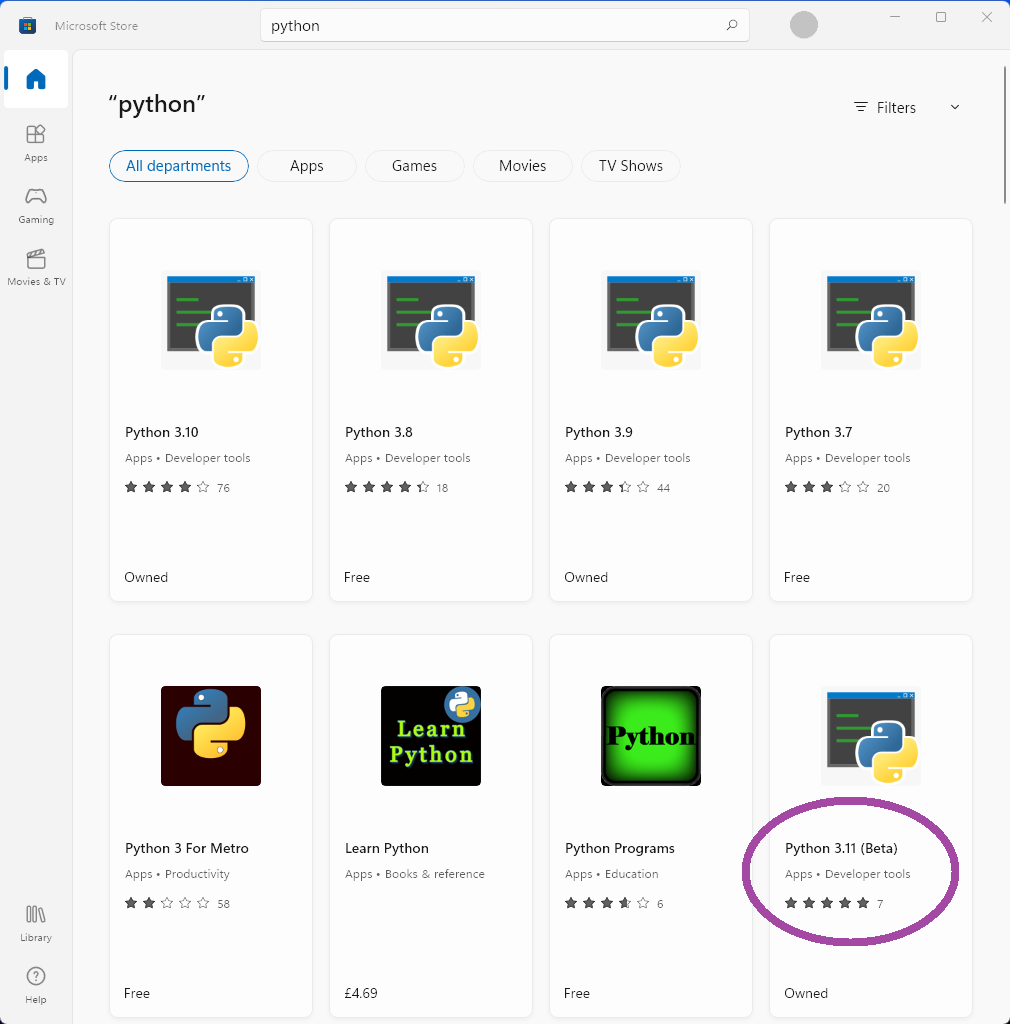1010x1024 pixels.
Task: Select the All departments filter
Action: click(x=178, y=166)
